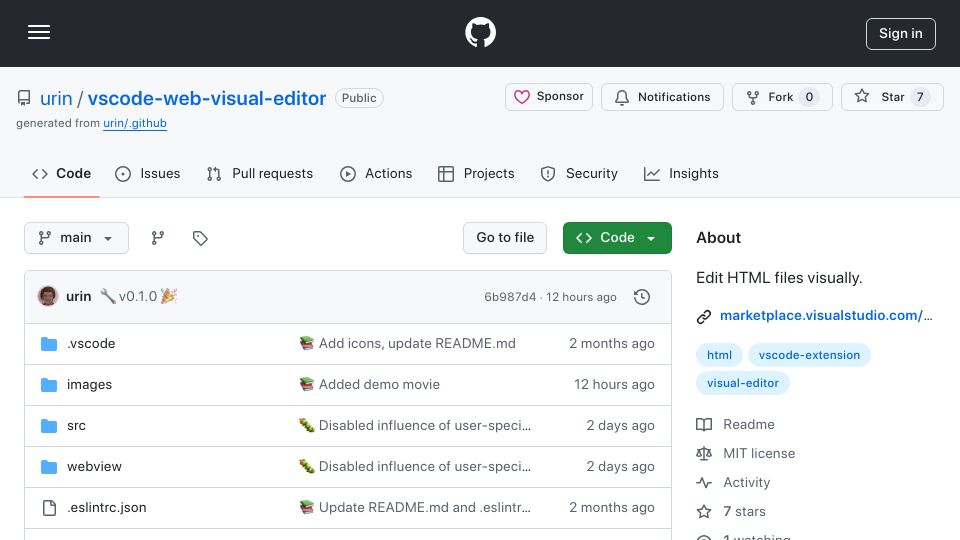The image size is (960, 540).
Task: View tags via the tag icon
Action: tap(200, 238)
